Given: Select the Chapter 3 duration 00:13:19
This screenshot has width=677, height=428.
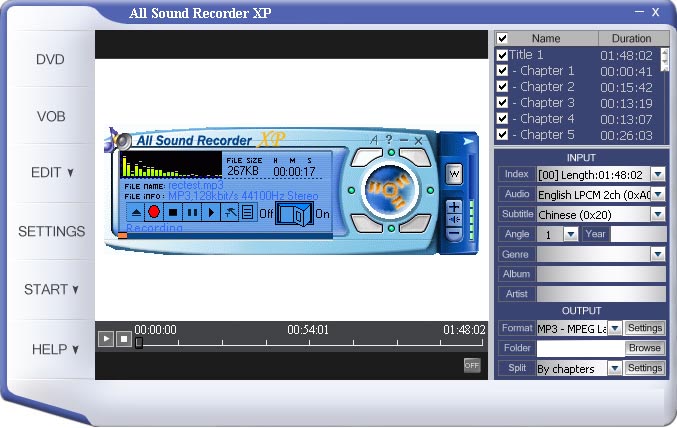Looking at the screenshot, I should click(x=626, y=104).
